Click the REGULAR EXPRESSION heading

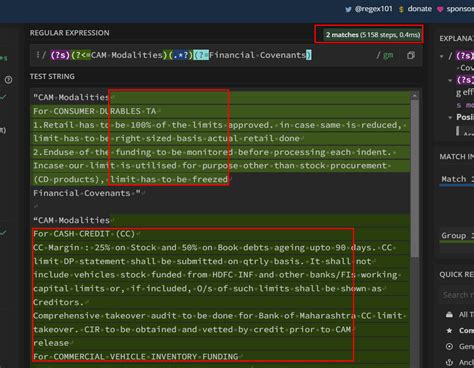[69, 33]
